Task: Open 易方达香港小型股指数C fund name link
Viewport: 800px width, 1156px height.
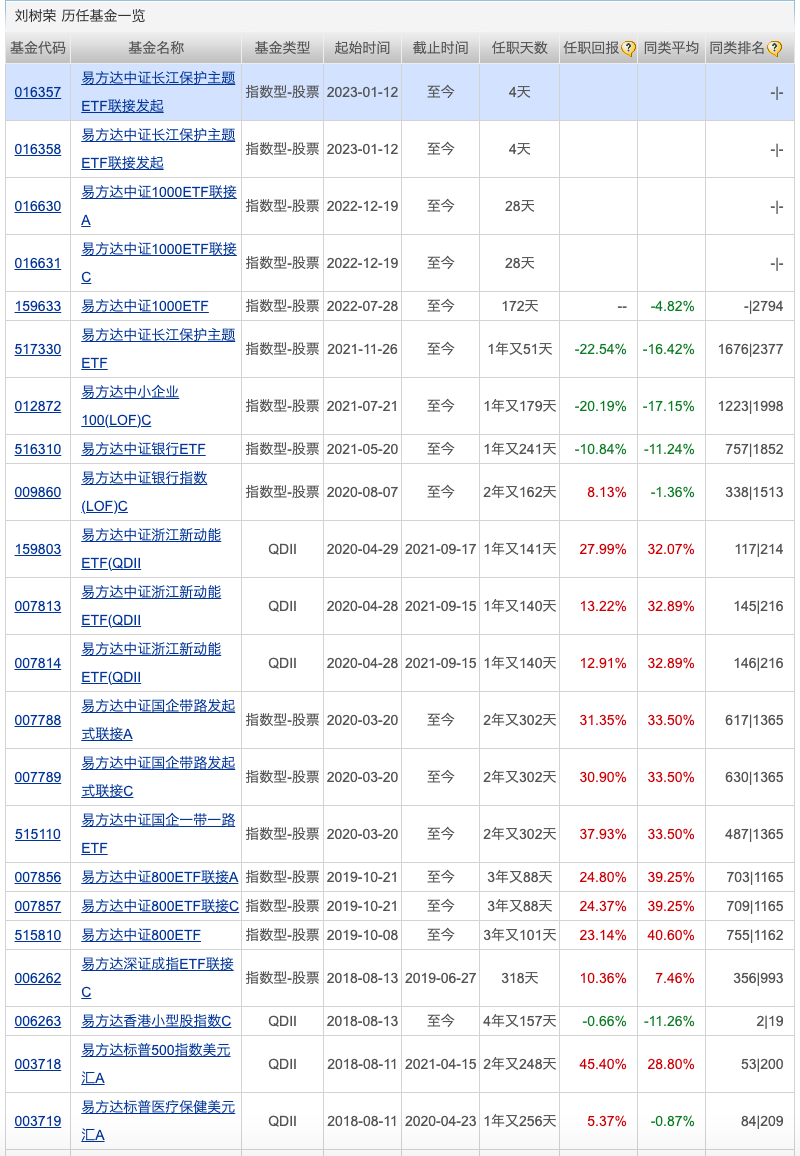Action: click(x=156, y=1021)
